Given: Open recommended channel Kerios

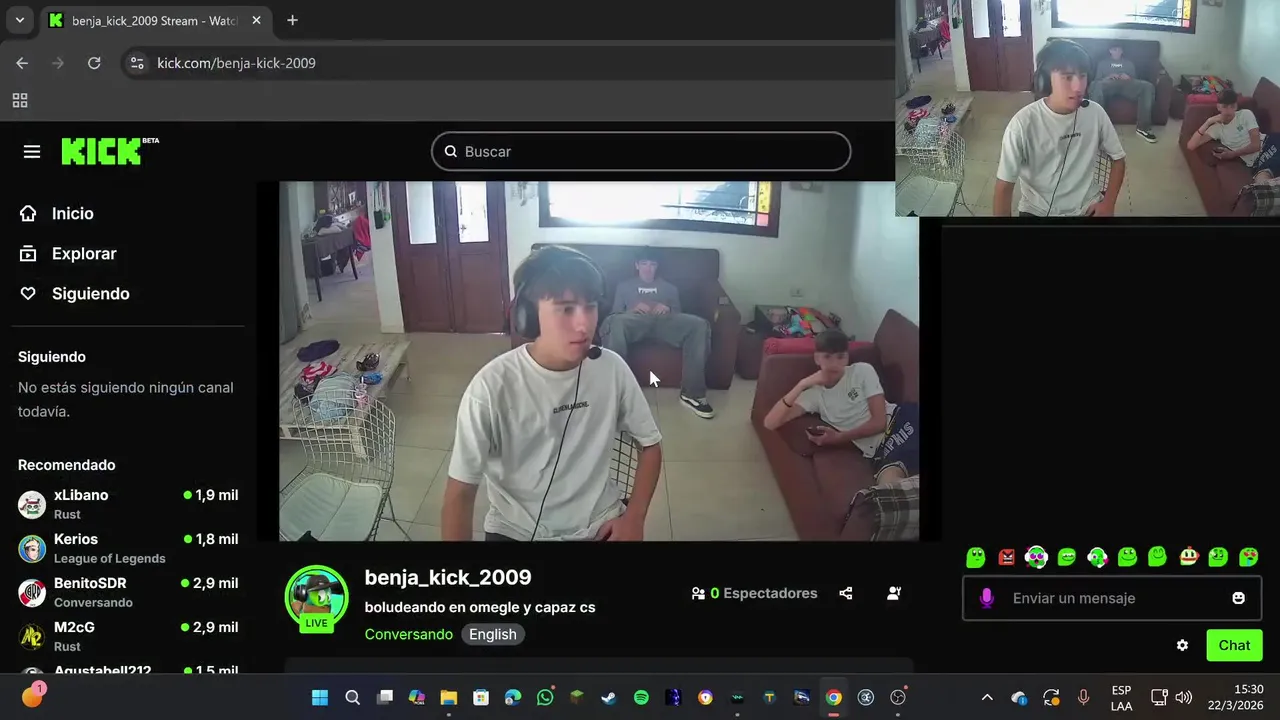Looking at the screenshot, I should click(x=128, y=548).
